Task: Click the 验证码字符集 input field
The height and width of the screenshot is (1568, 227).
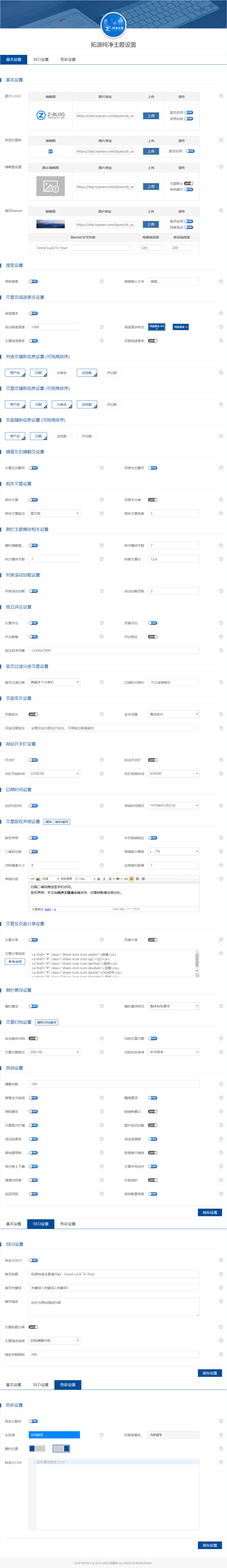Action: [114, 650]
